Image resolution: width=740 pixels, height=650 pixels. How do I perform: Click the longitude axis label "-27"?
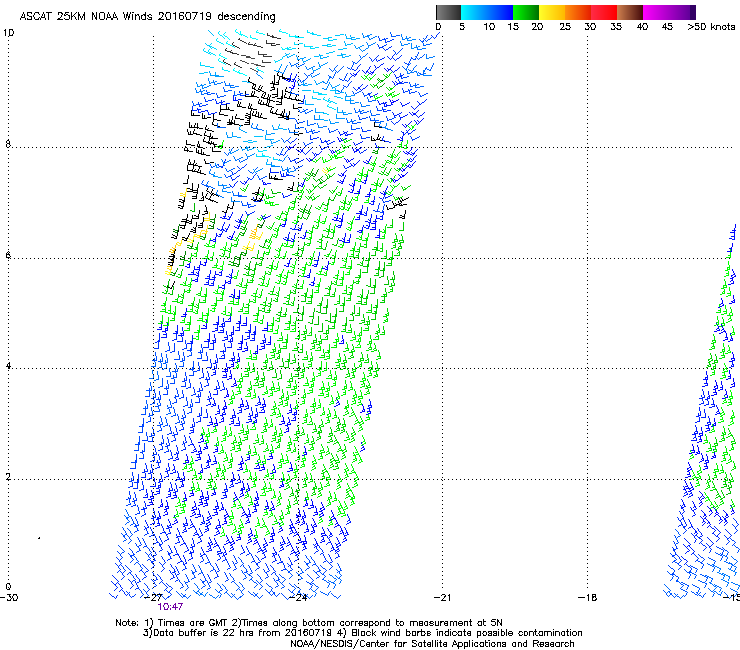[154, 598]
